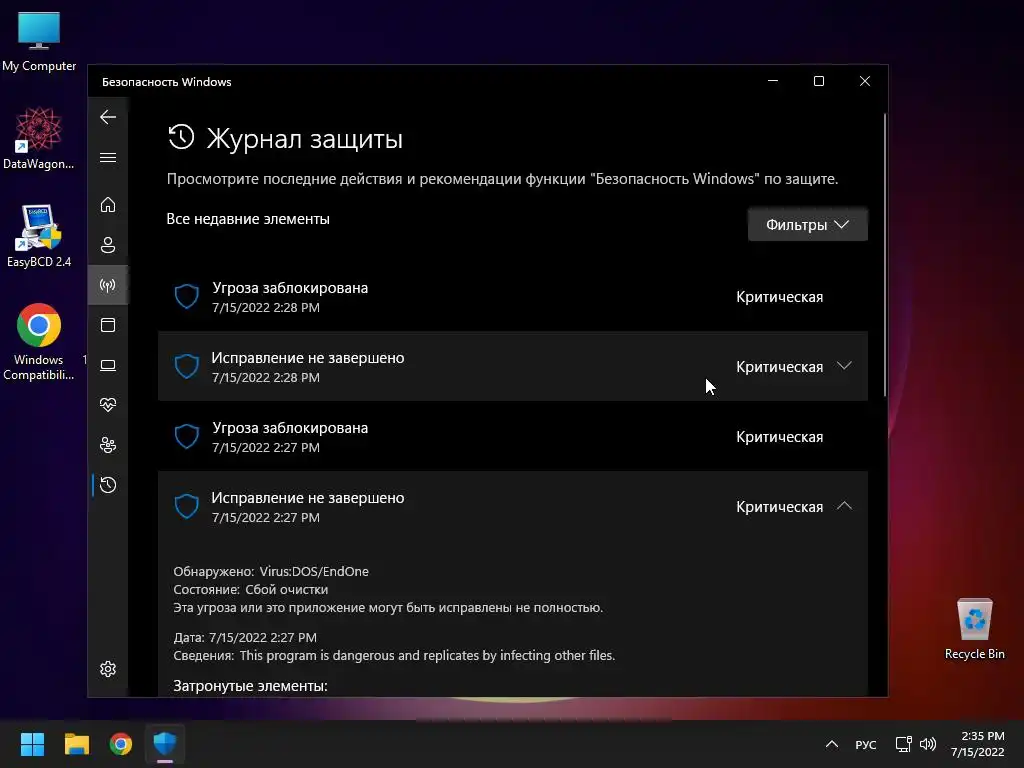Open Recycle Bin on desktop
1024x768 pixels.
(974, 629)
